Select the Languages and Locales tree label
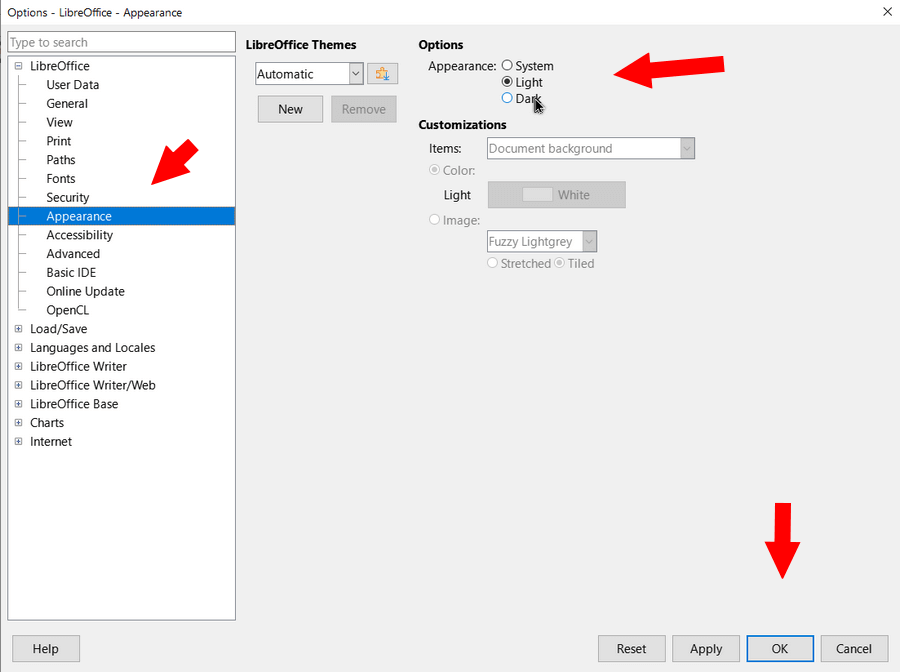Image resolution: width=900 pixels, height=672 pixels. (x=92, y=348)
